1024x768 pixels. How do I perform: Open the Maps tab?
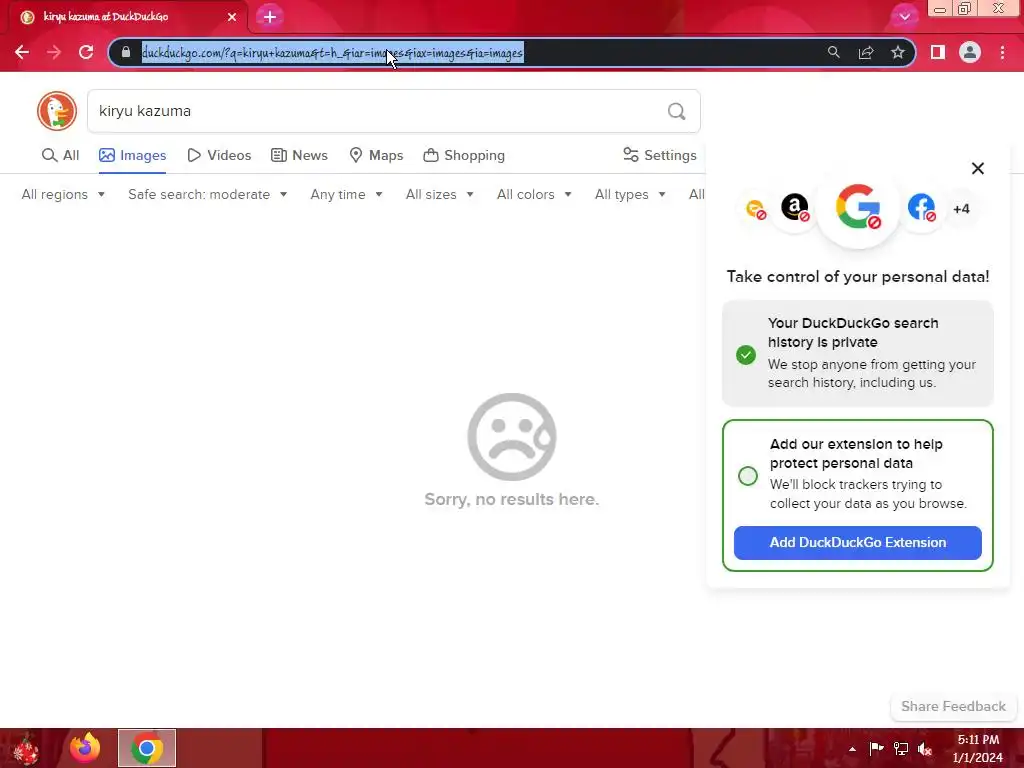376,155
